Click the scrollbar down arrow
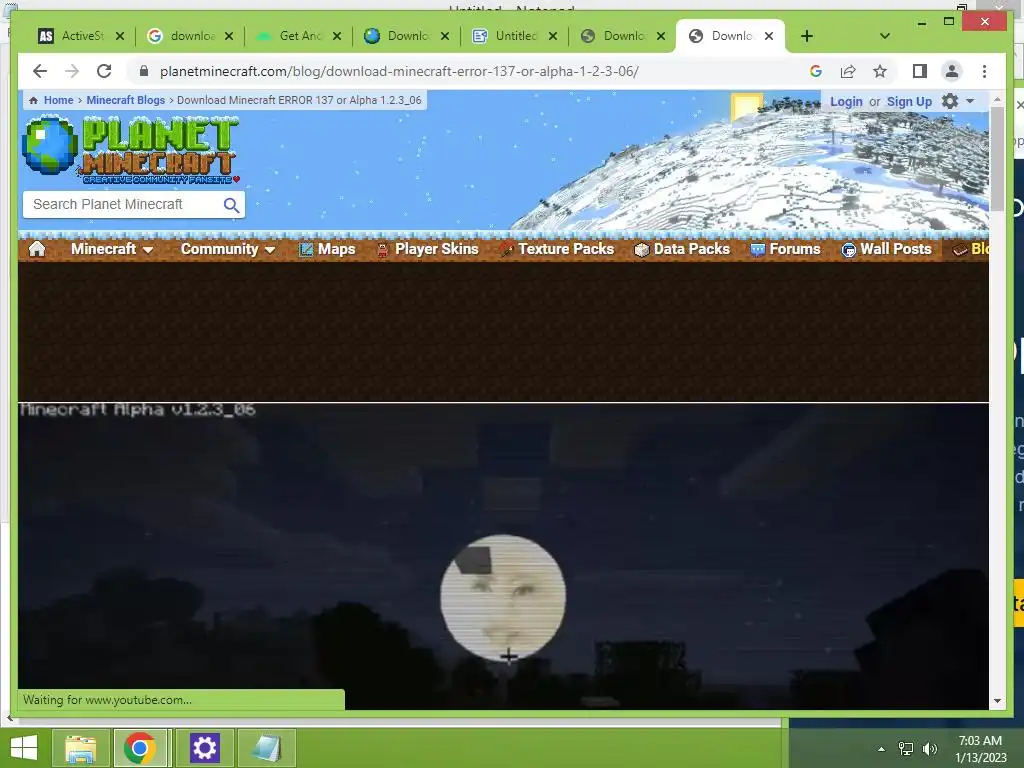 tap(997, 701)
